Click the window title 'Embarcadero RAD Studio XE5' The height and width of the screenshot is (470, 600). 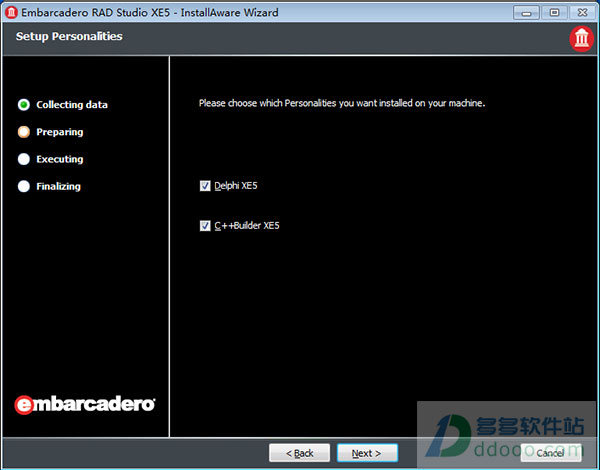[96, 13]
